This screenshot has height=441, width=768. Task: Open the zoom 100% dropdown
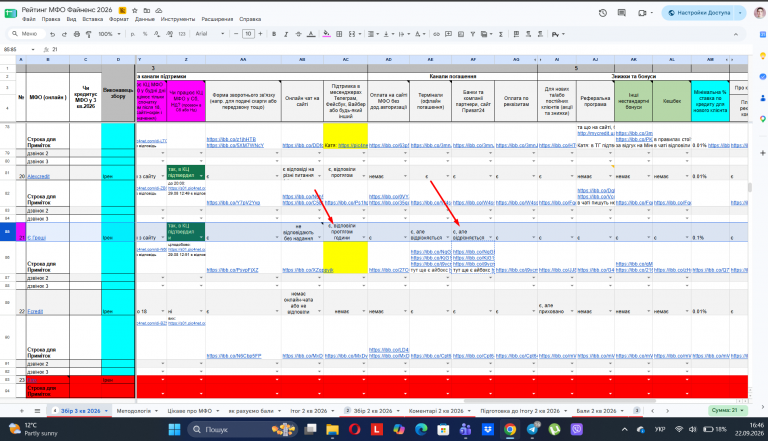coord(109,34)
